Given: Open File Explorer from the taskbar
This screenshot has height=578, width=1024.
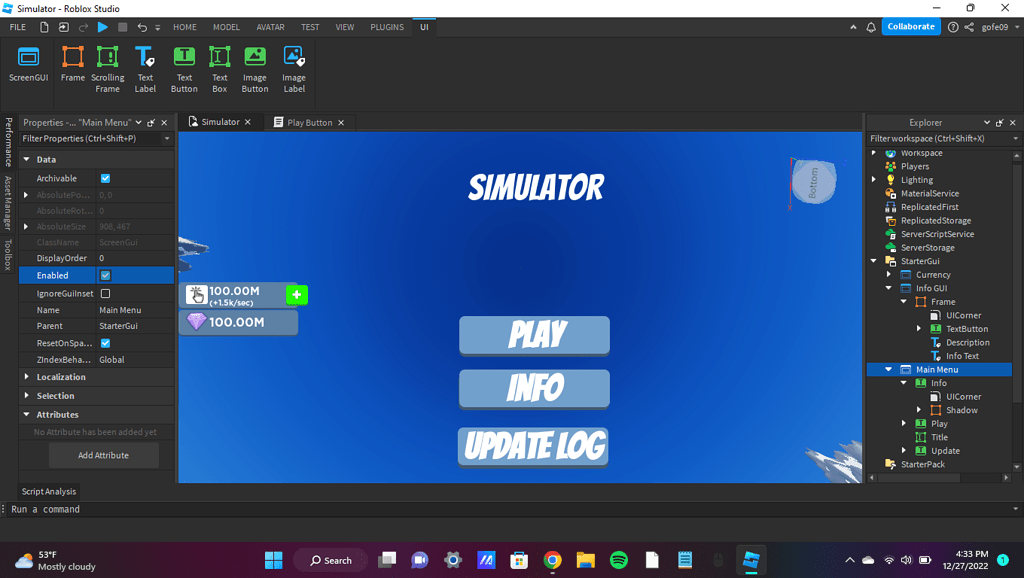Looking at the screenshot, I should click(585, 560).
